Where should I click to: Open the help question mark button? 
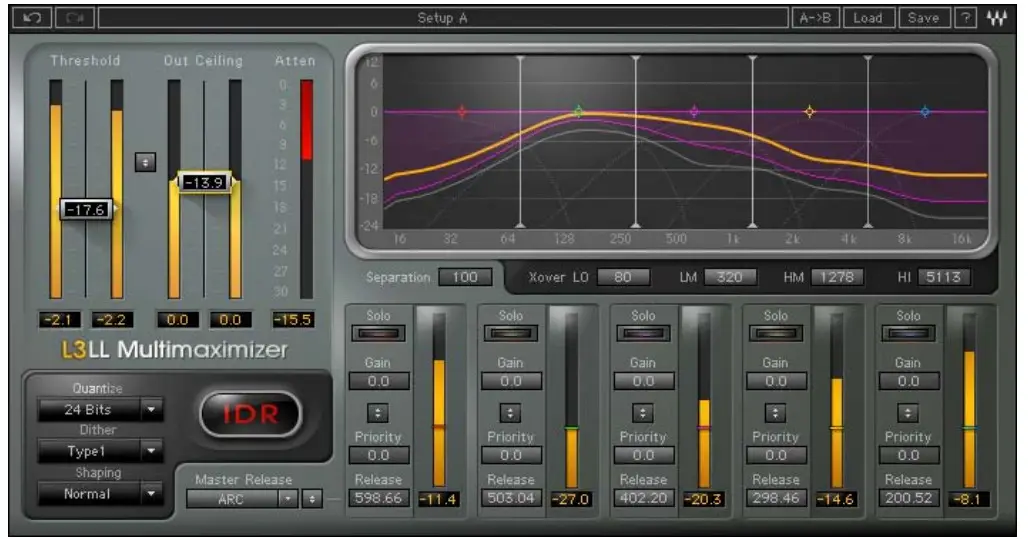966,18
